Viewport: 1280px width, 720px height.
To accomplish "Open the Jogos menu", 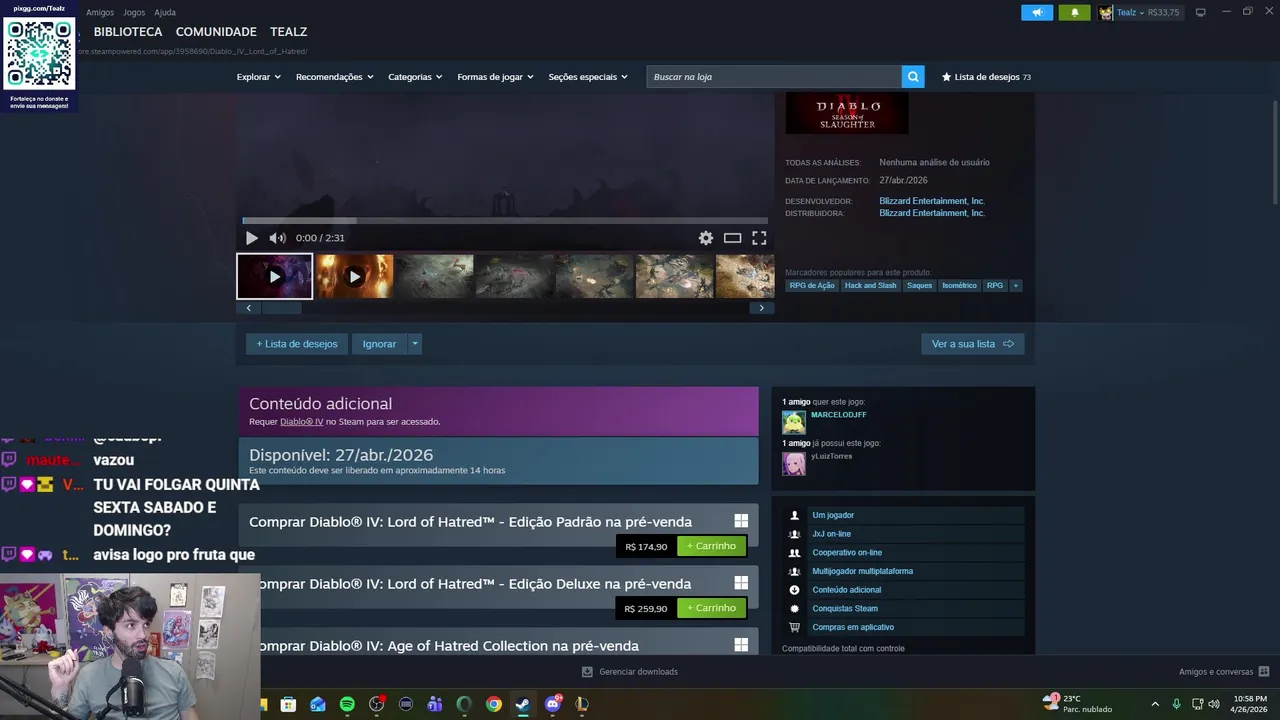I will [x=134, y=13].
